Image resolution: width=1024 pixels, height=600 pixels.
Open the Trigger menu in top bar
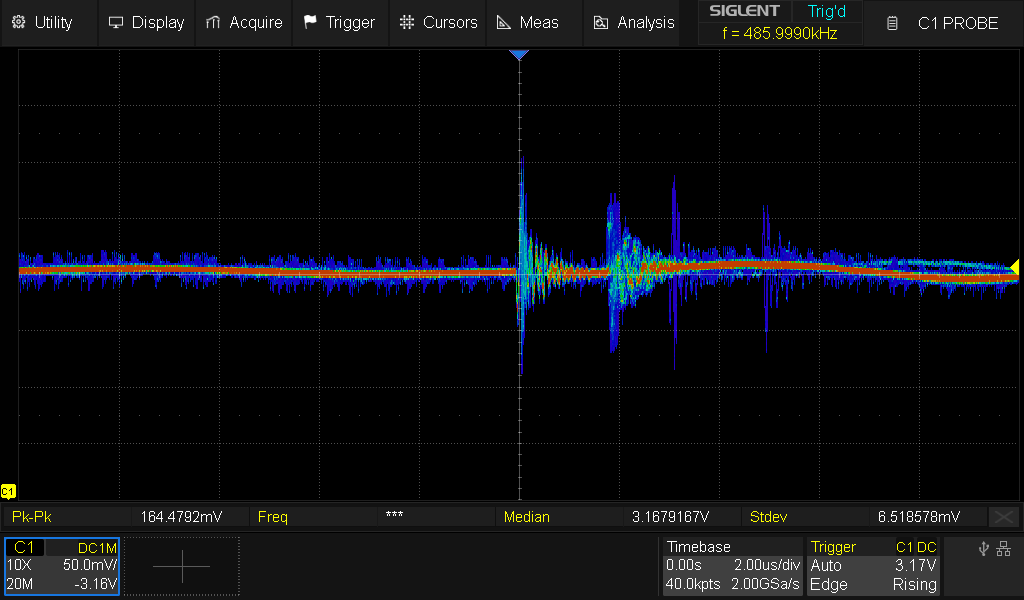339,22
